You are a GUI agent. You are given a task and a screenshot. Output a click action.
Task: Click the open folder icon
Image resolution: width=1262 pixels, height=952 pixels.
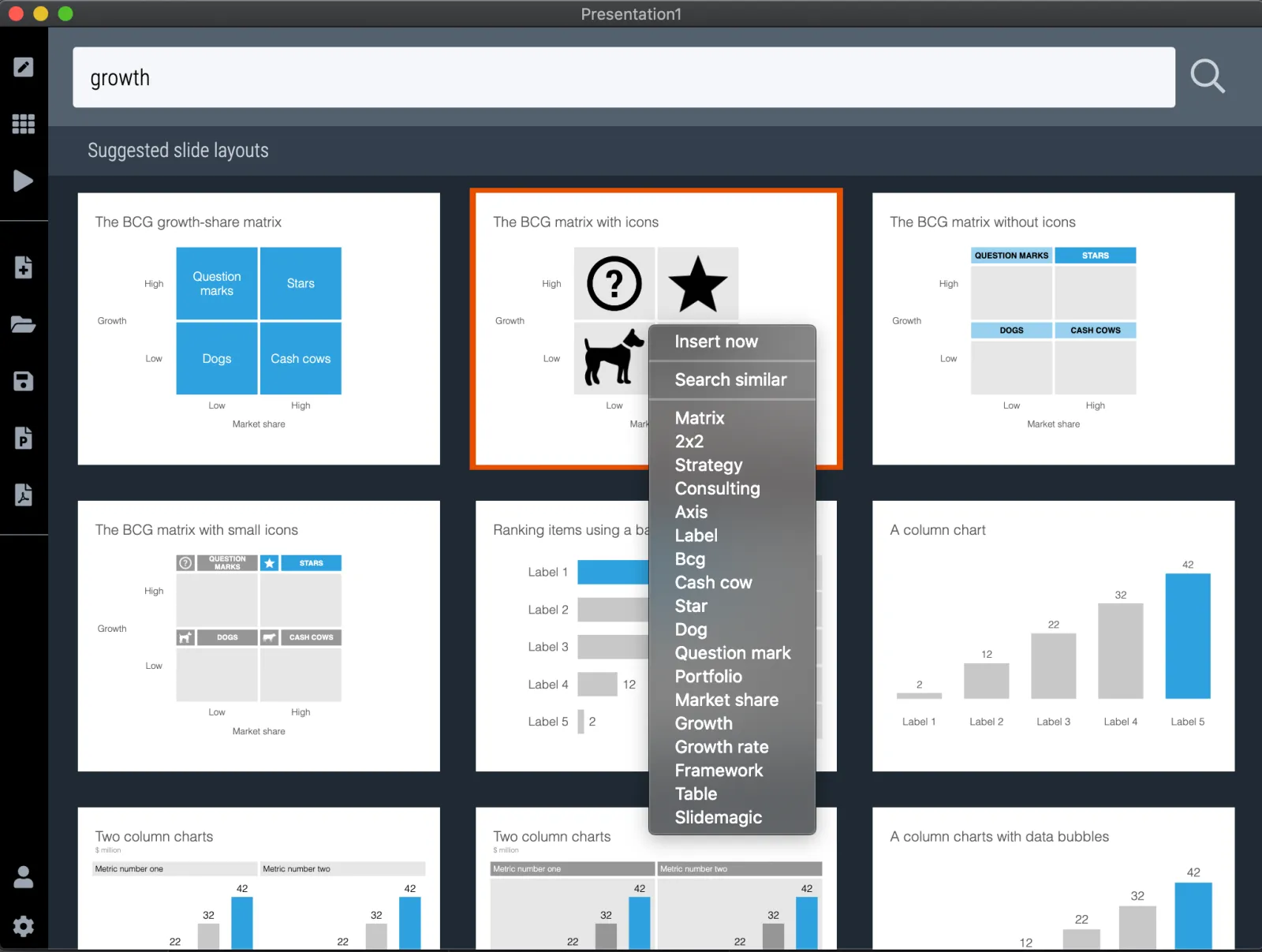click(x=24, y=324)
